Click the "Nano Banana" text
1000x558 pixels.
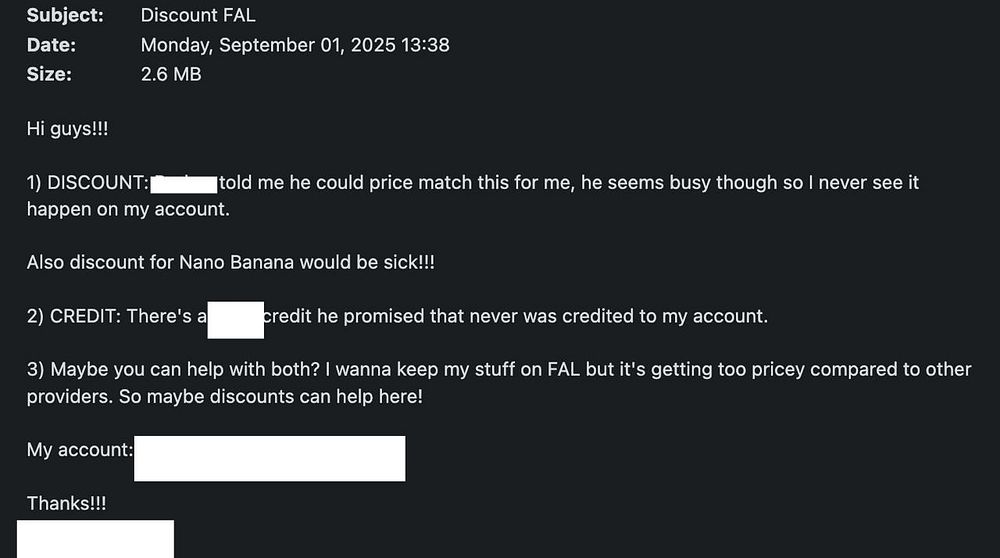[230, 263]
